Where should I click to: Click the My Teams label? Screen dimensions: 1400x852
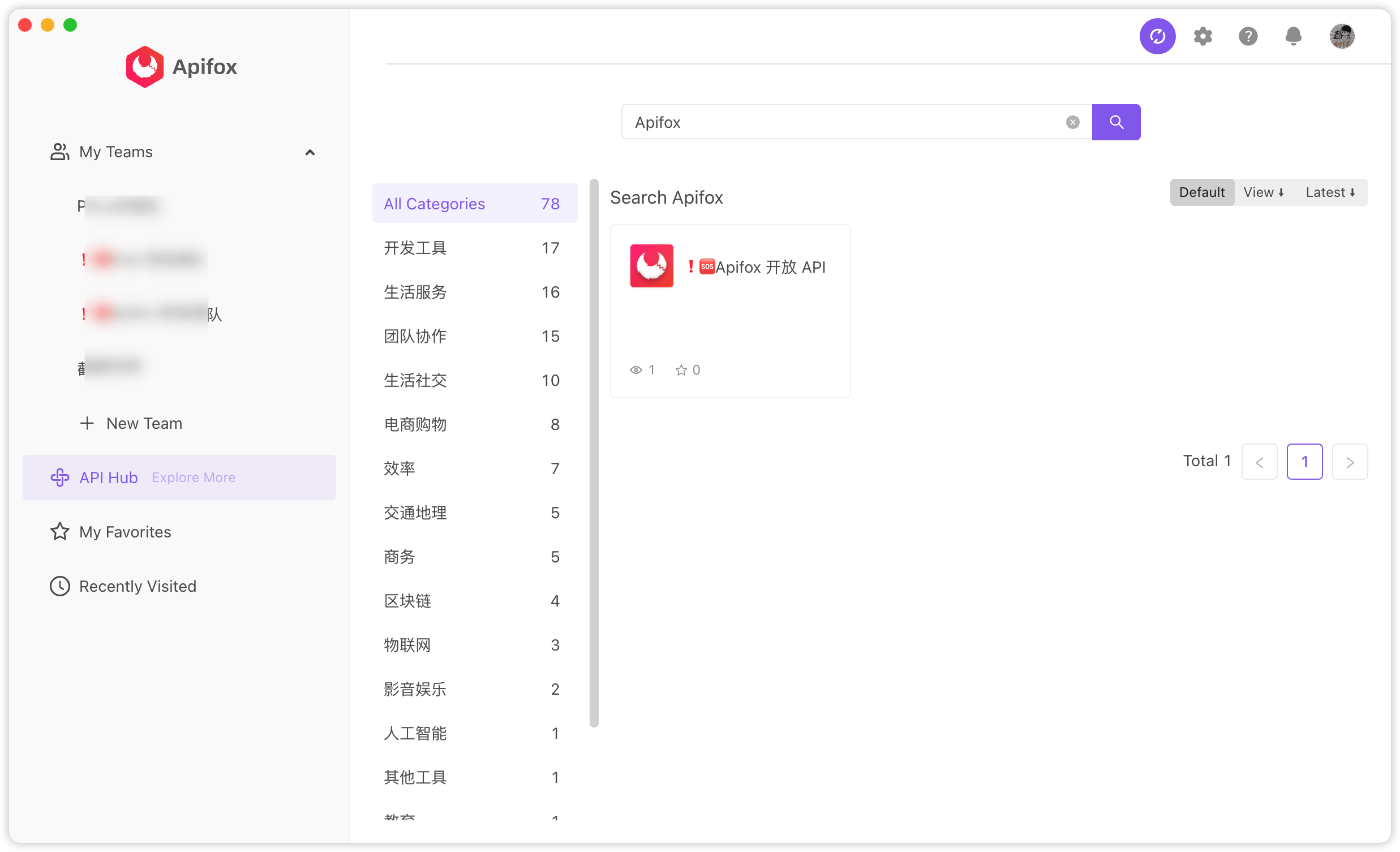(116, 152)
